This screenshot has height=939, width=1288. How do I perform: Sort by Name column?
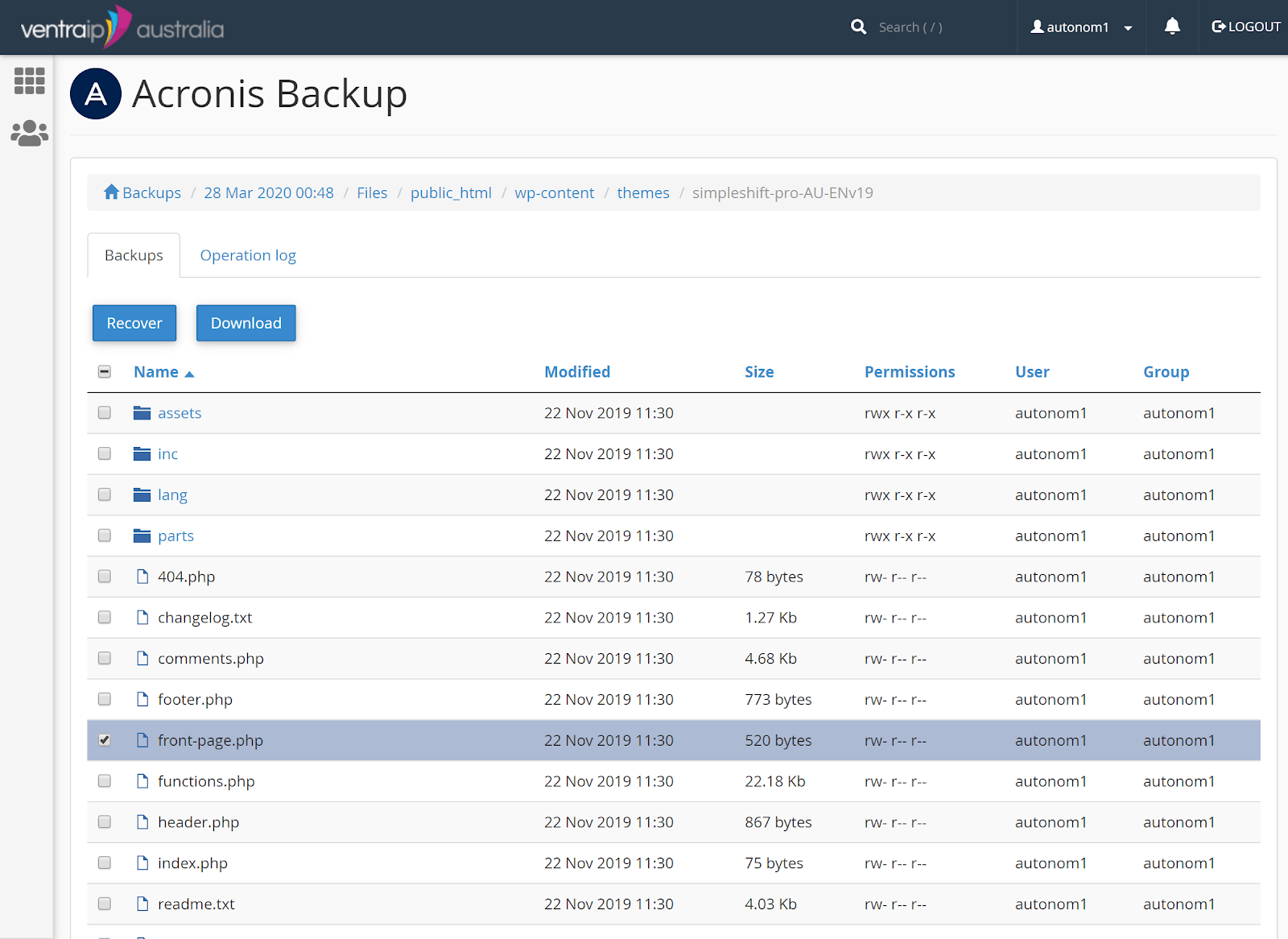click(163, 372)
